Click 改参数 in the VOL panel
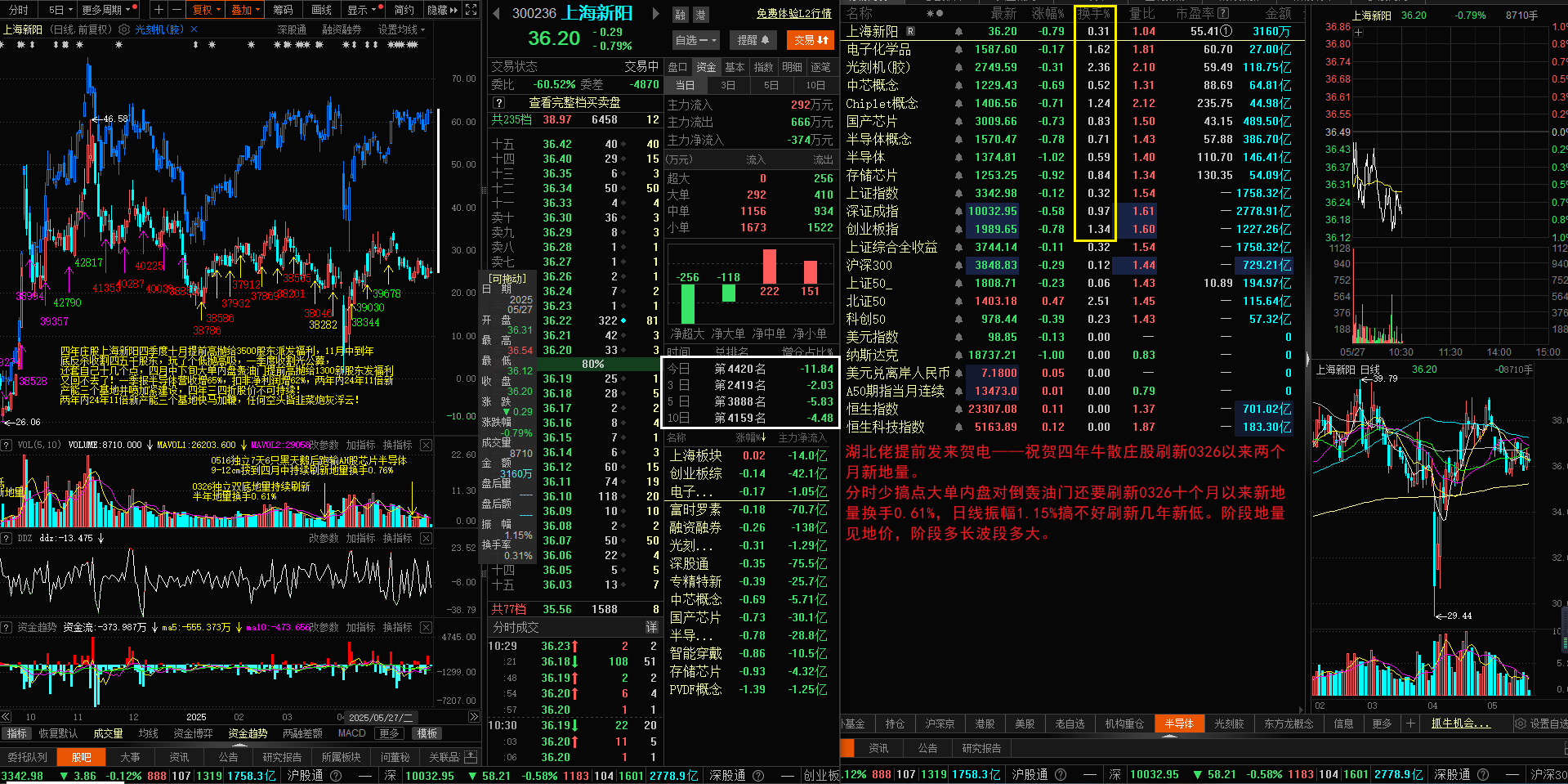1568x784 pixels. 324,446
